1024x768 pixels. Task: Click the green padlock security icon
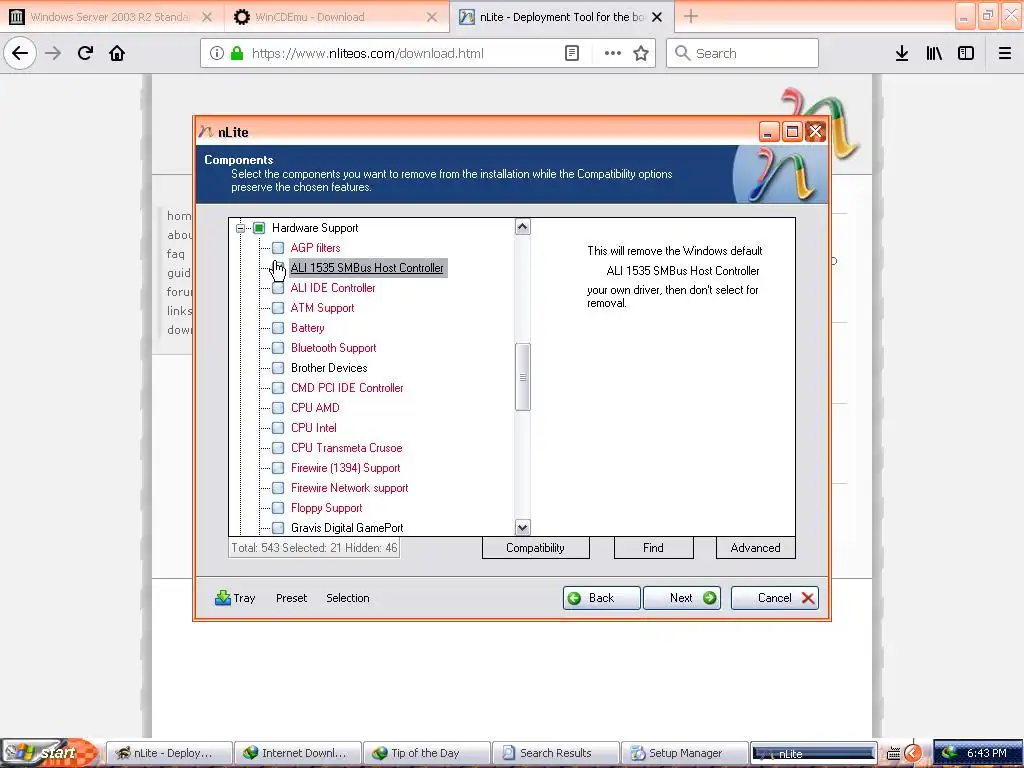(237, 53)
